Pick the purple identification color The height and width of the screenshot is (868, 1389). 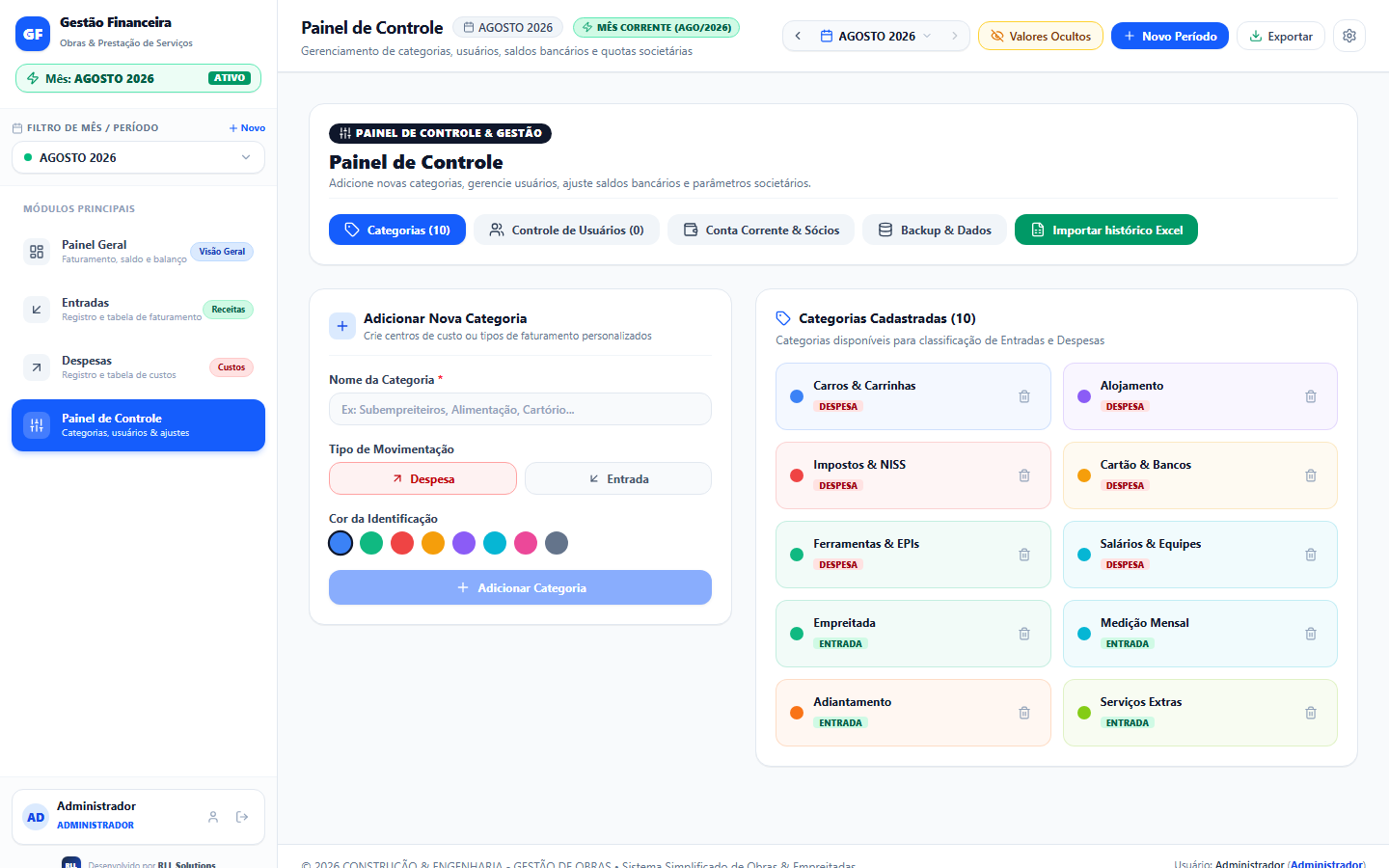[x=464, y=543]
